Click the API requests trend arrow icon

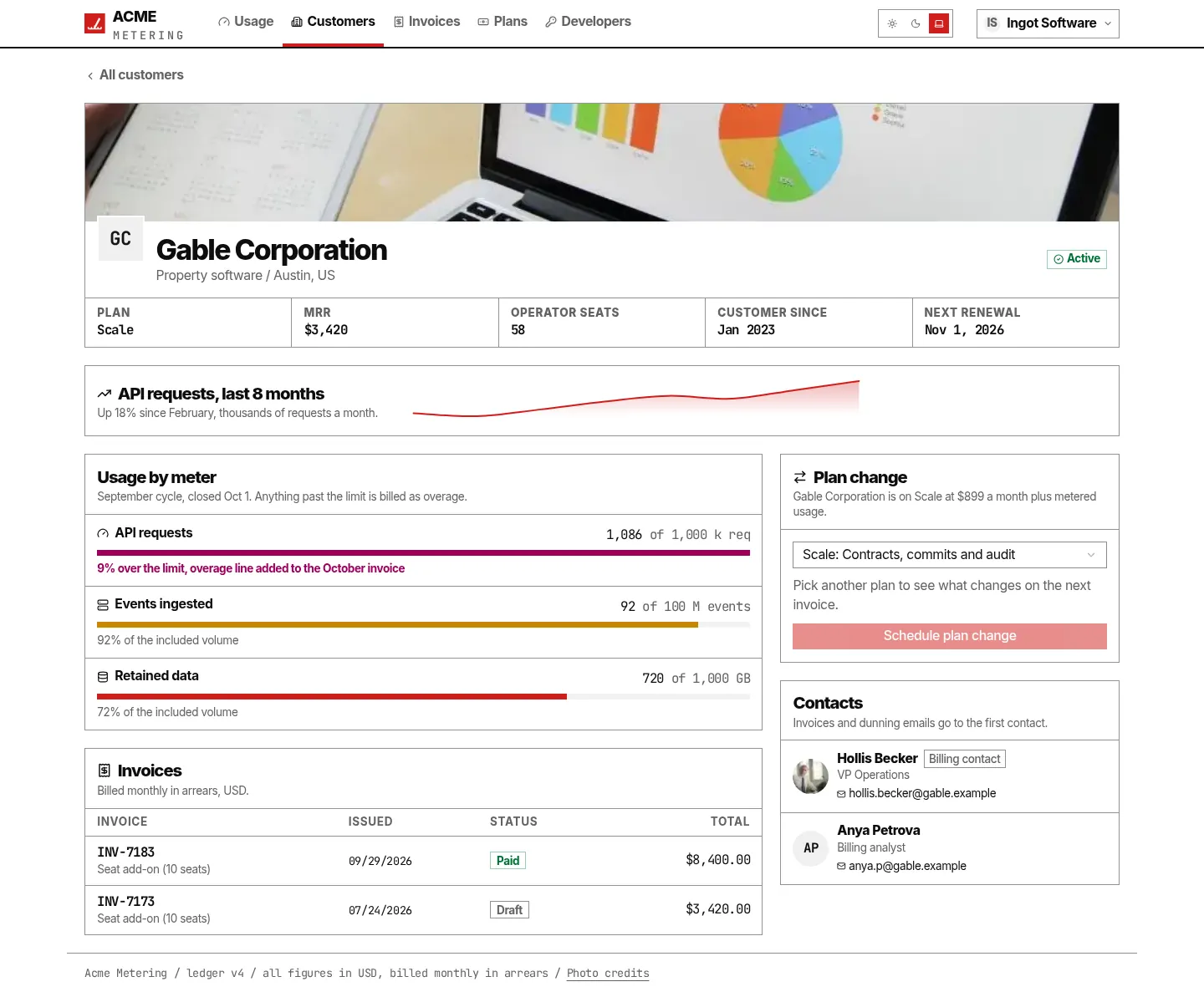(105, 394)
